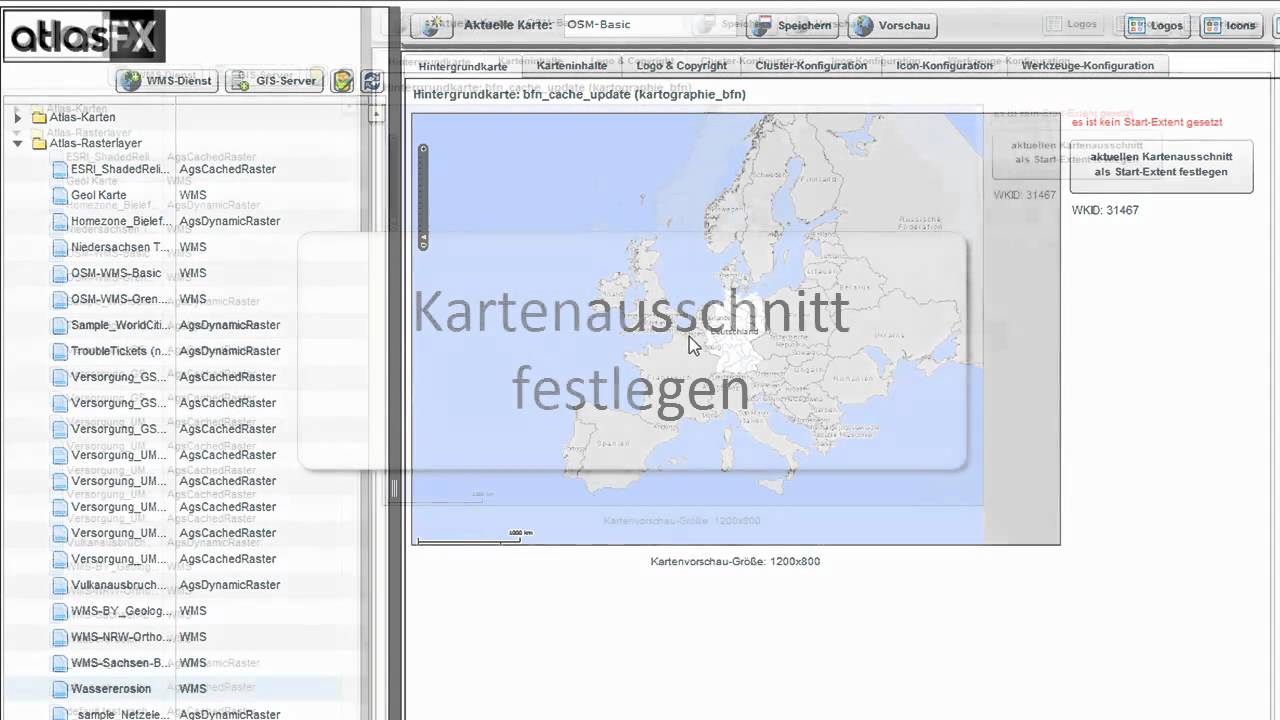Click the Atlas-Rasterlayer folder icon
This screenshot has width=1280, height=720.
click(x=39, y=143)
